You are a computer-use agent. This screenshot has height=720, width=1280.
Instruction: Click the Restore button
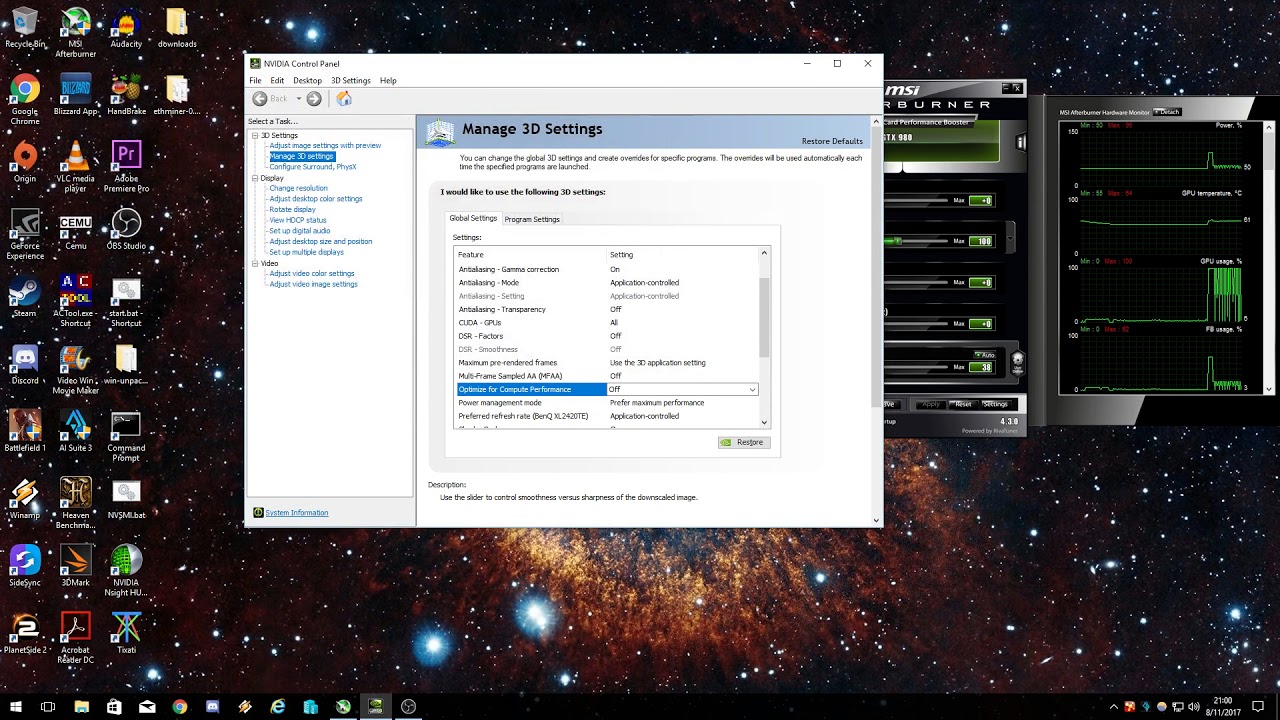pyautogui.click(x=744, y=442)
